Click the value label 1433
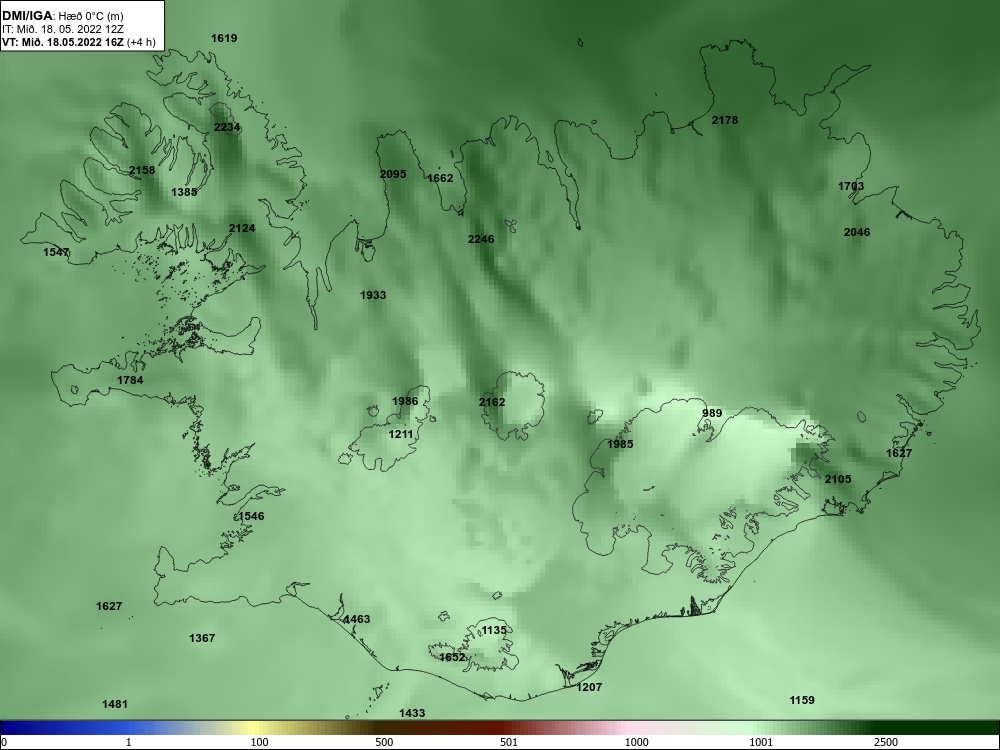This screenshot has height=750, width=1000. point(412,714)
